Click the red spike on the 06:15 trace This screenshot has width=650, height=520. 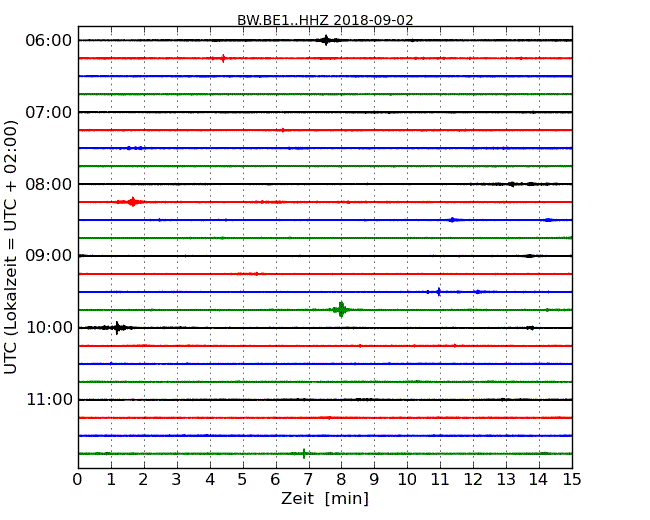click(223, 58)
